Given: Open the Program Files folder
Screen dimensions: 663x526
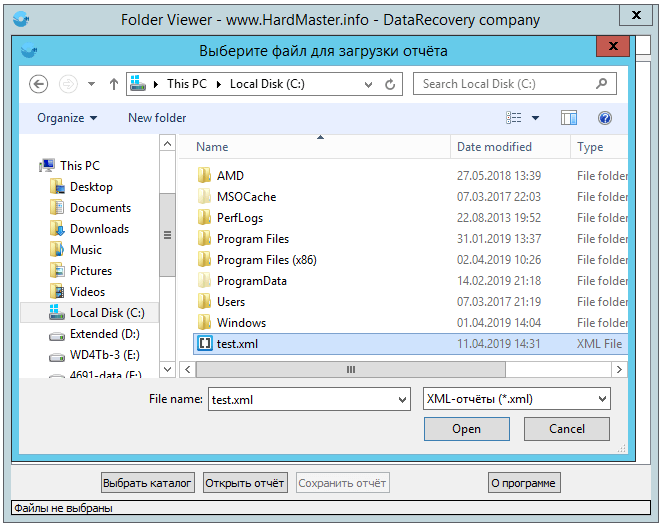Looking at the screenshot, I should click(x=252, y=239).
